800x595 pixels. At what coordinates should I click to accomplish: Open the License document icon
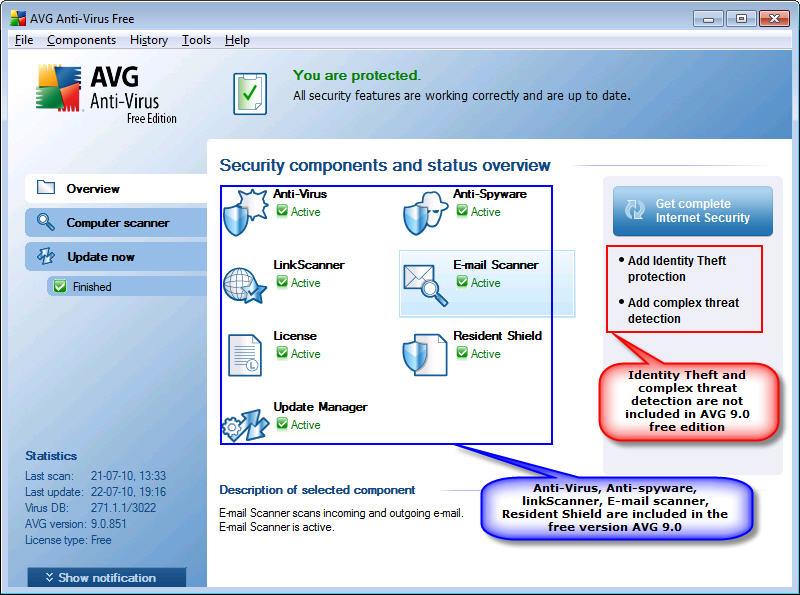click(245, 355)
